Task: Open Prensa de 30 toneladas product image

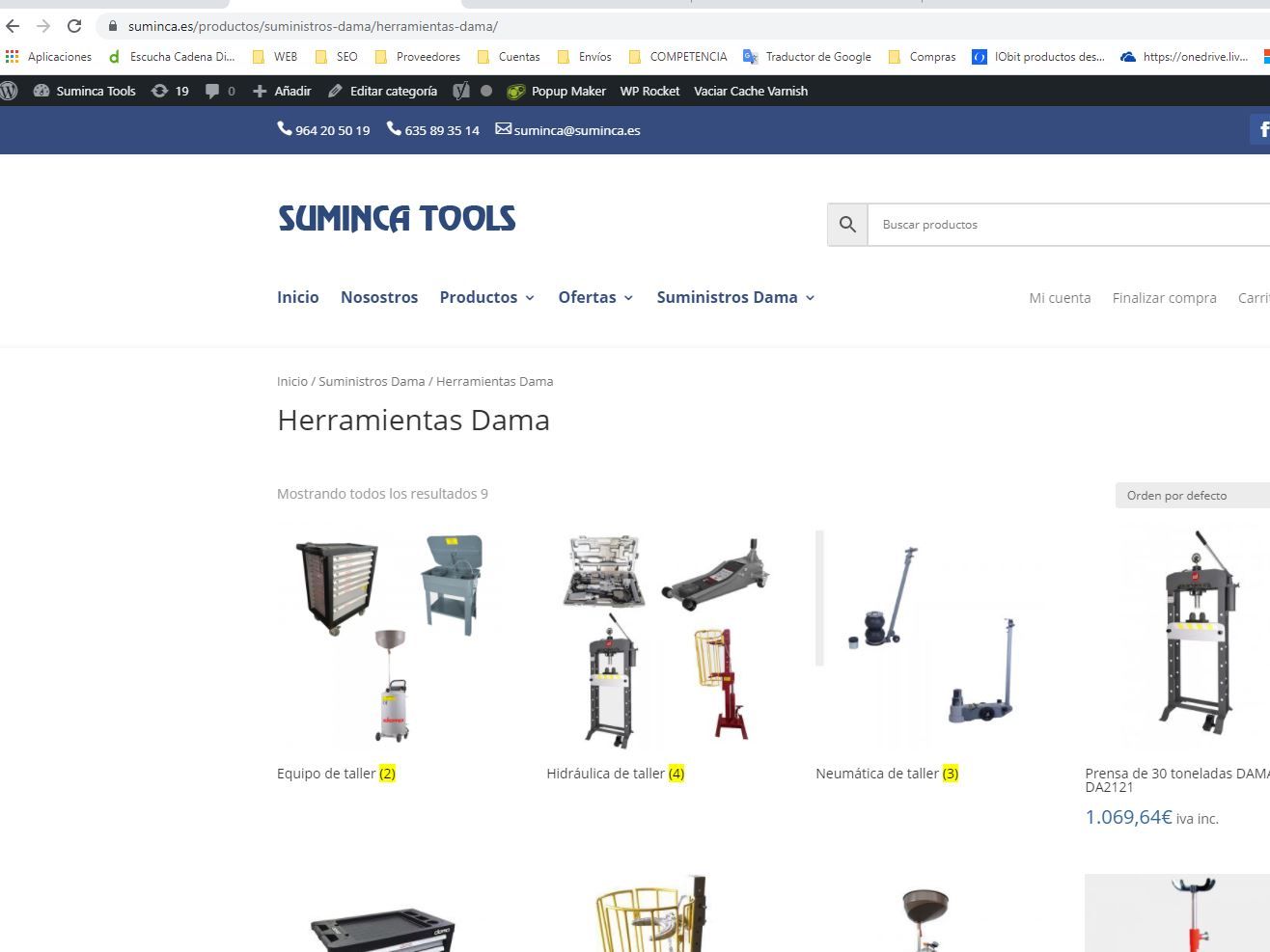Action: [x=1177, y=639]
